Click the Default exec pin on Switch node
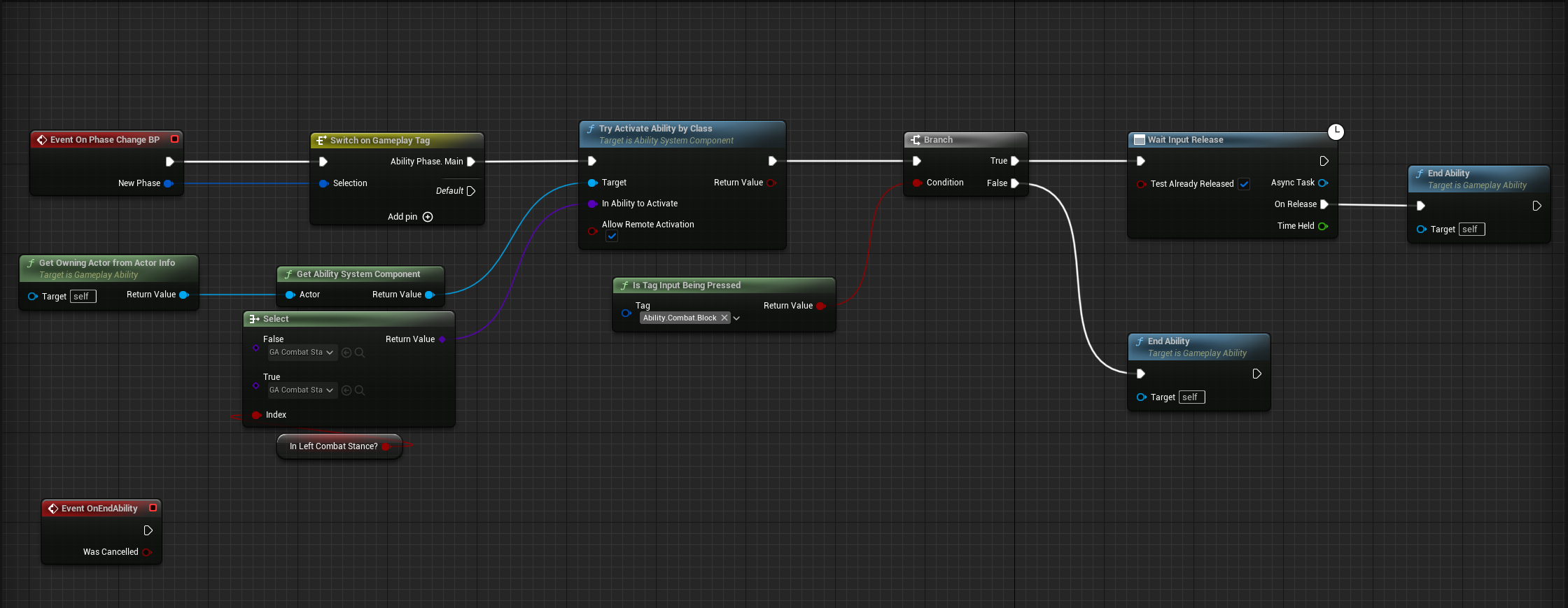Image resolution: width=1568 pixels, height=608 pixels. point(471,191)
